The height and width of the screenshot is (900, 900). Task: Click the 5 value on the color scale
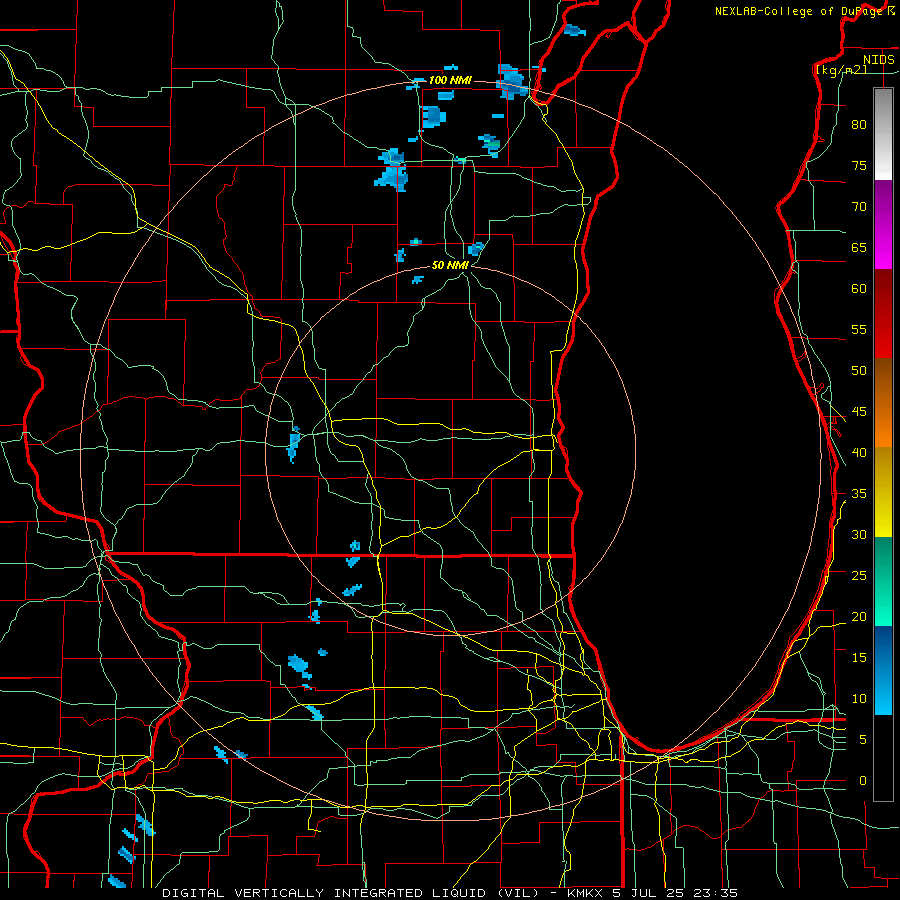[x=863, y=740]
